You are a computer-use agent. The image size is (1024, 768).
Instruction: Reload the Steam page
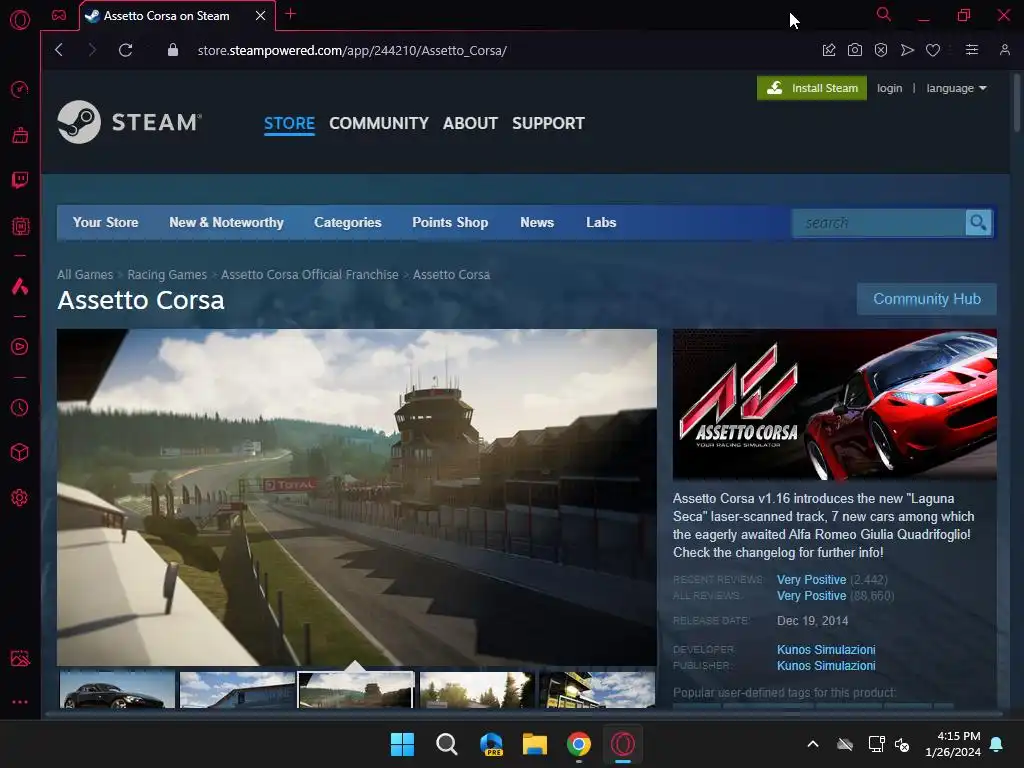pos(125,50)
